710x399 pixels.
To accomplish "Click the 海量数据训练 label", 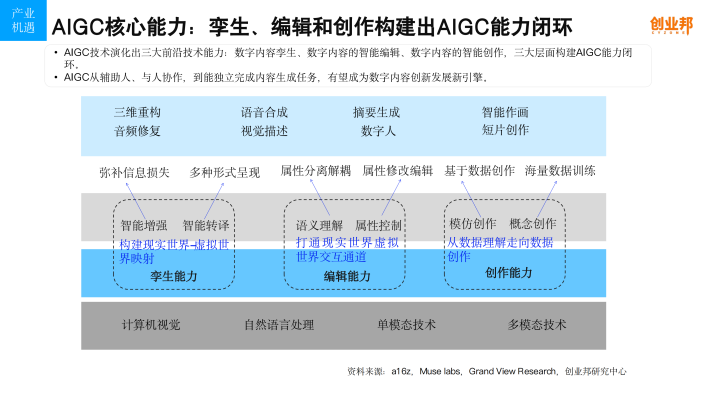I will (x=560, y=171).
